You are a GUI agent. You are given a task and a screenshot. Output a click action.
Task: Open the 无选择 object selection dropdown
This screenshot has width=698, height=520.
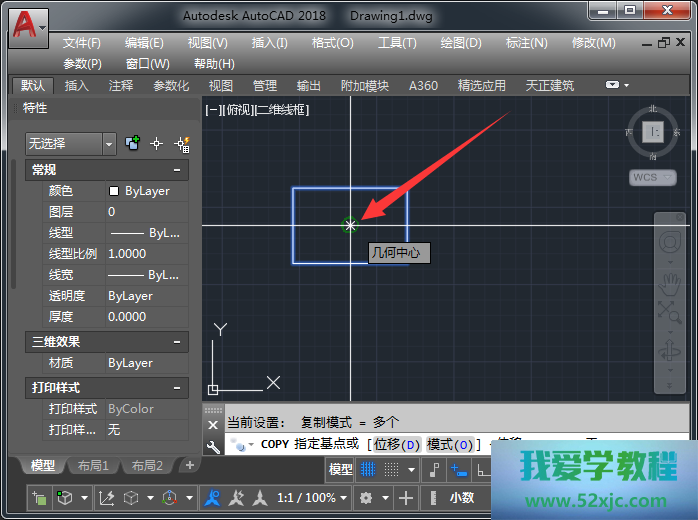pos(109,144)
